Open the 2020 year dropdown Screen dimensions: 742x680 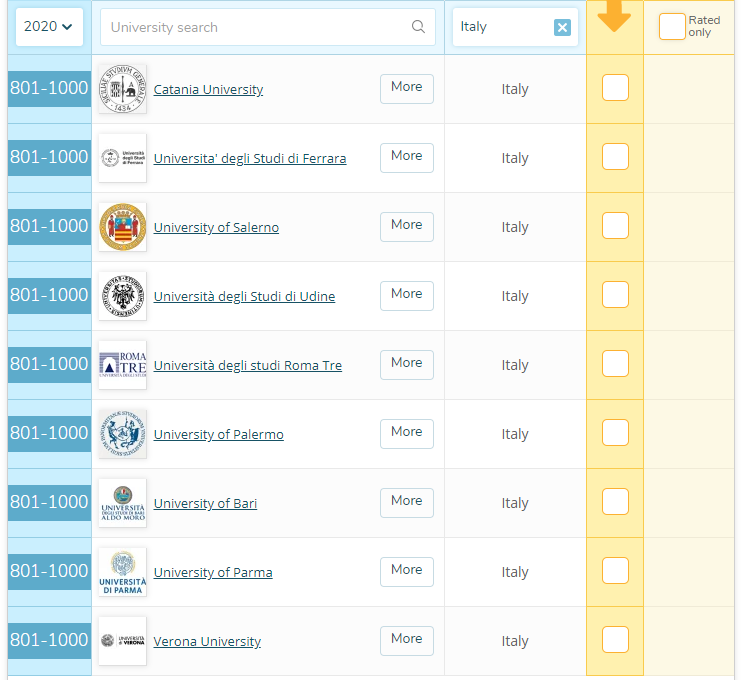pos(49,26)
